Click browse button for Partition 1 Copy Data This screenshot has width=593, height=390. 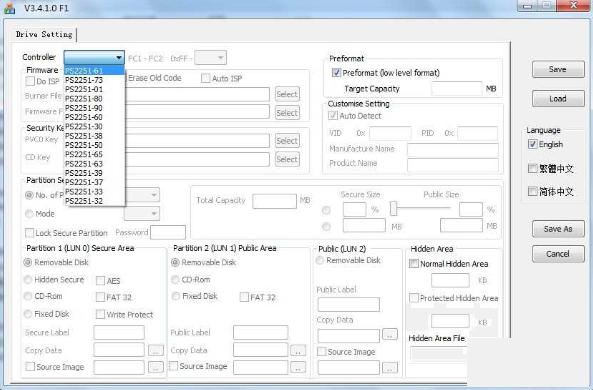point(155,350)
